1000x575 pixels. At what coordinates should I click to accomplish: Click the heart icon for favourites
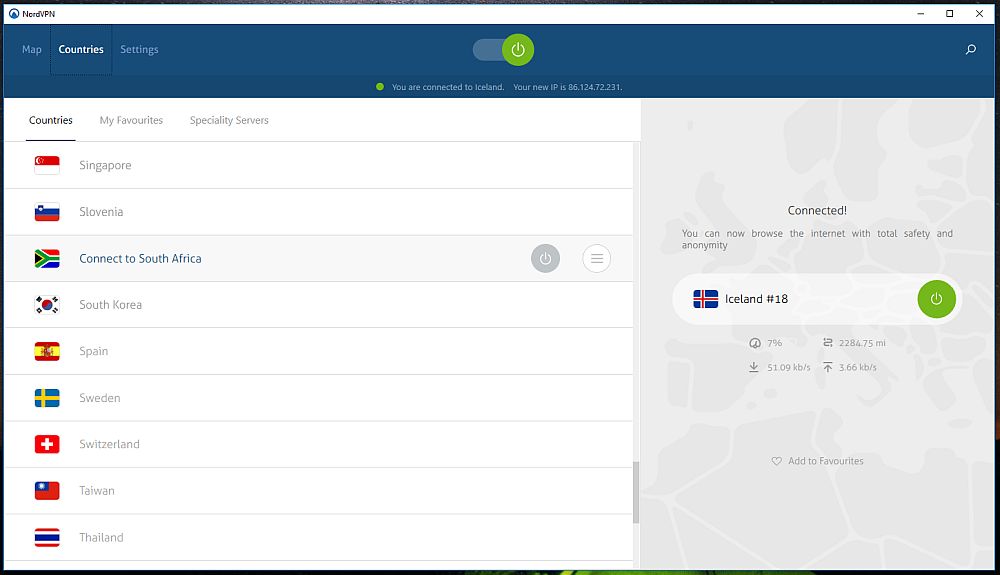776,461
